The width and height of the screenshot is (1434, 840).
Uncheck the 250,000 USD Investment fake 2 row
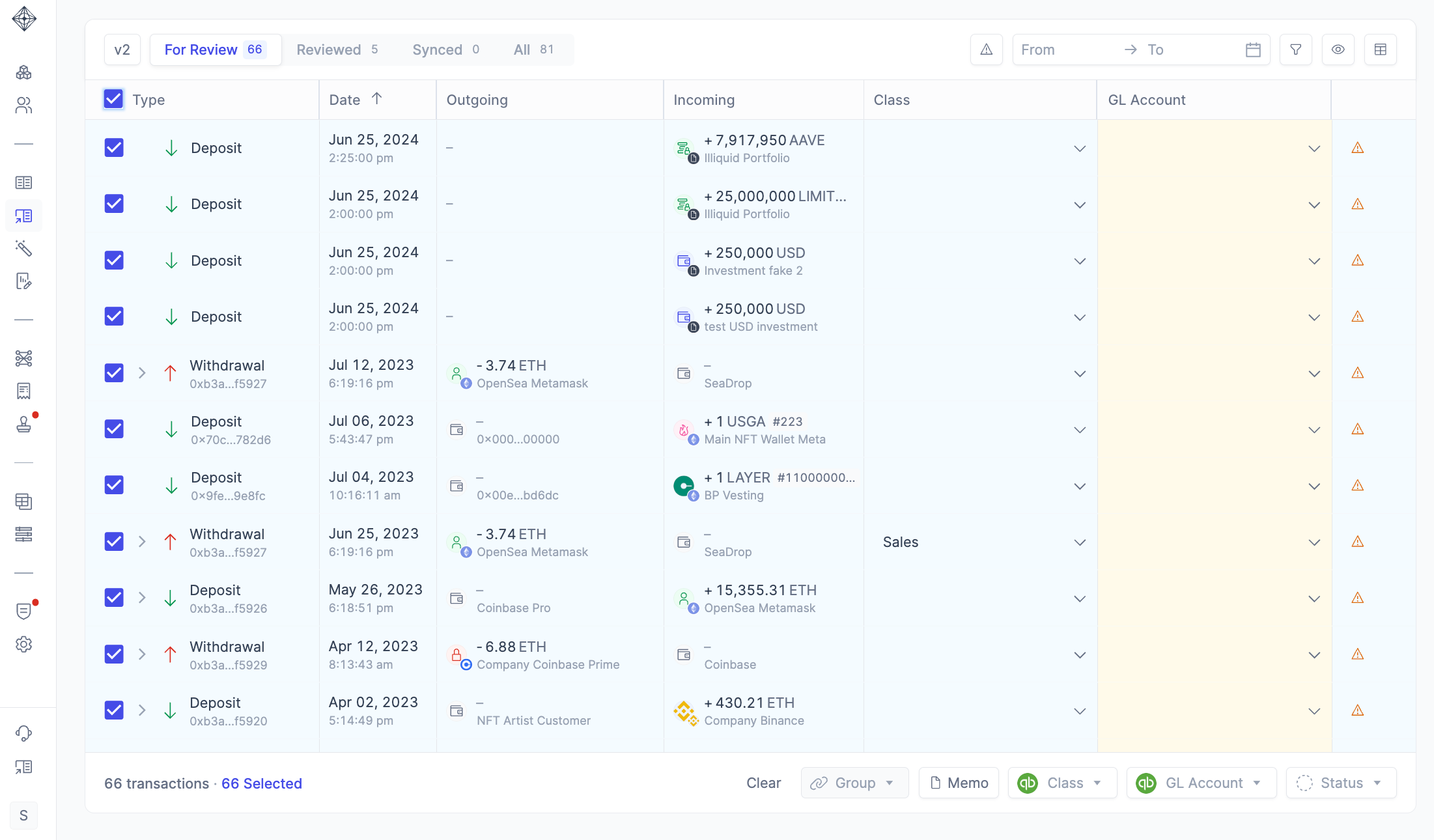point(114,260)
